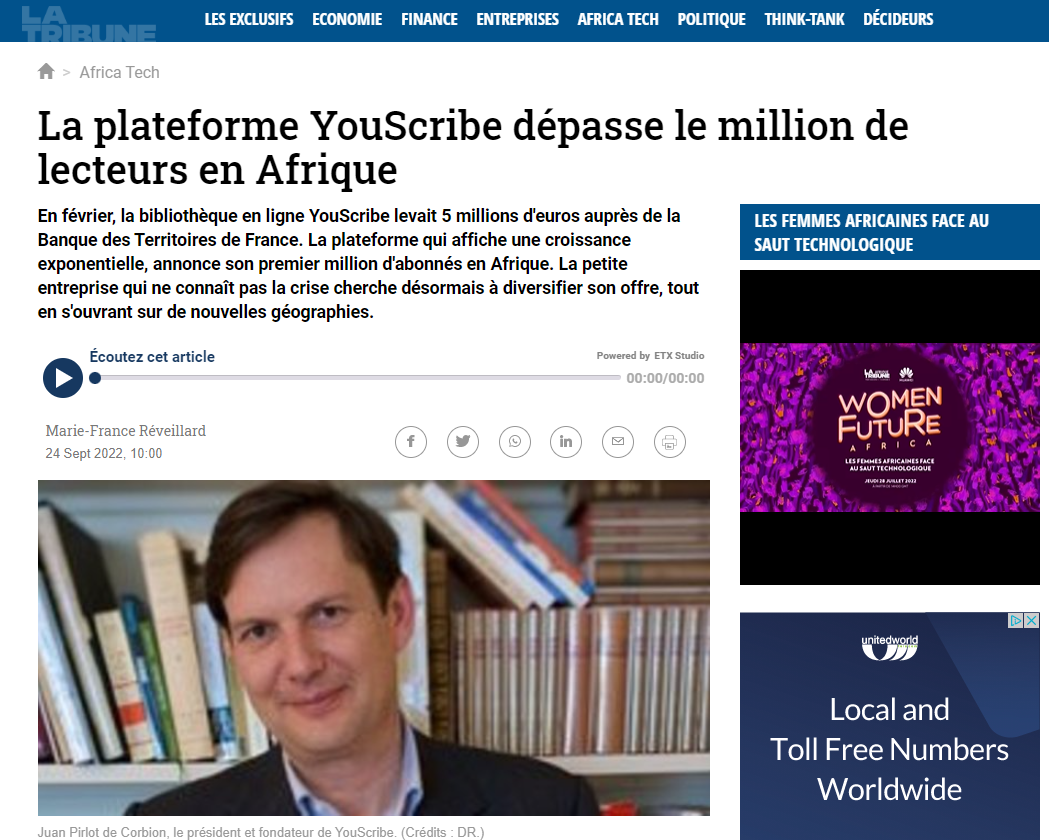
Task: Print the article using printer icon
Action: click(x=670, y=442)
